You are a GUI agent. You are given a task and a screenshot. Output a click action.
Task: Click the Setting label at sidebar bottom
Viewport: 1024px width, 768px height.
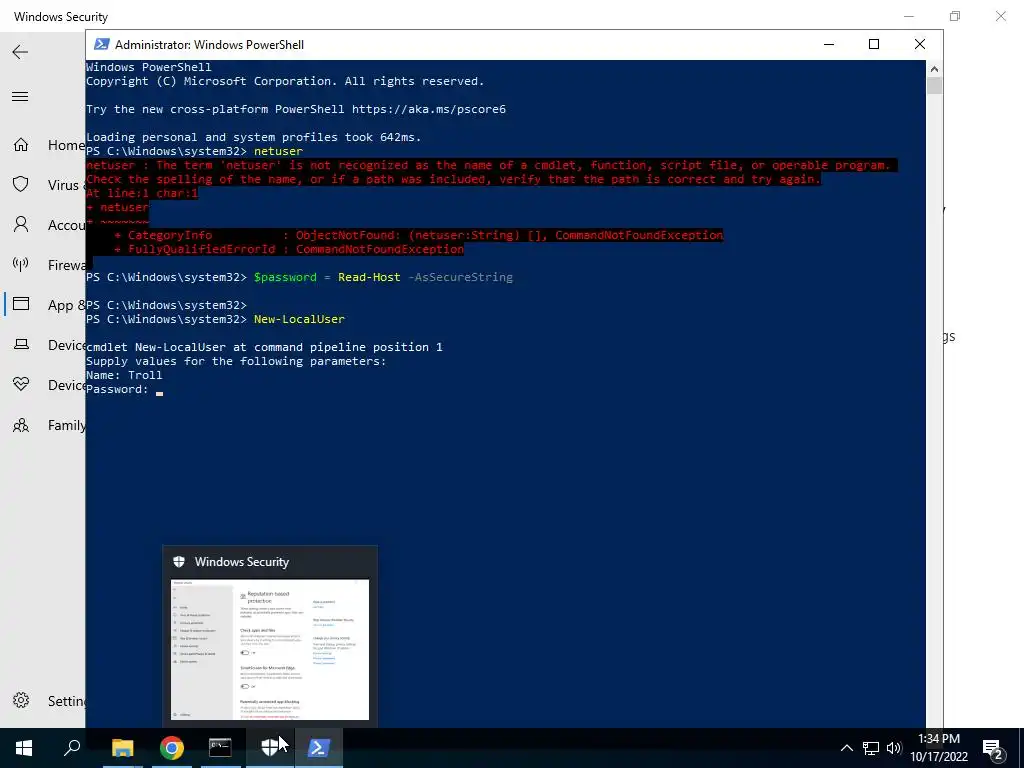[x=67, y=701]
